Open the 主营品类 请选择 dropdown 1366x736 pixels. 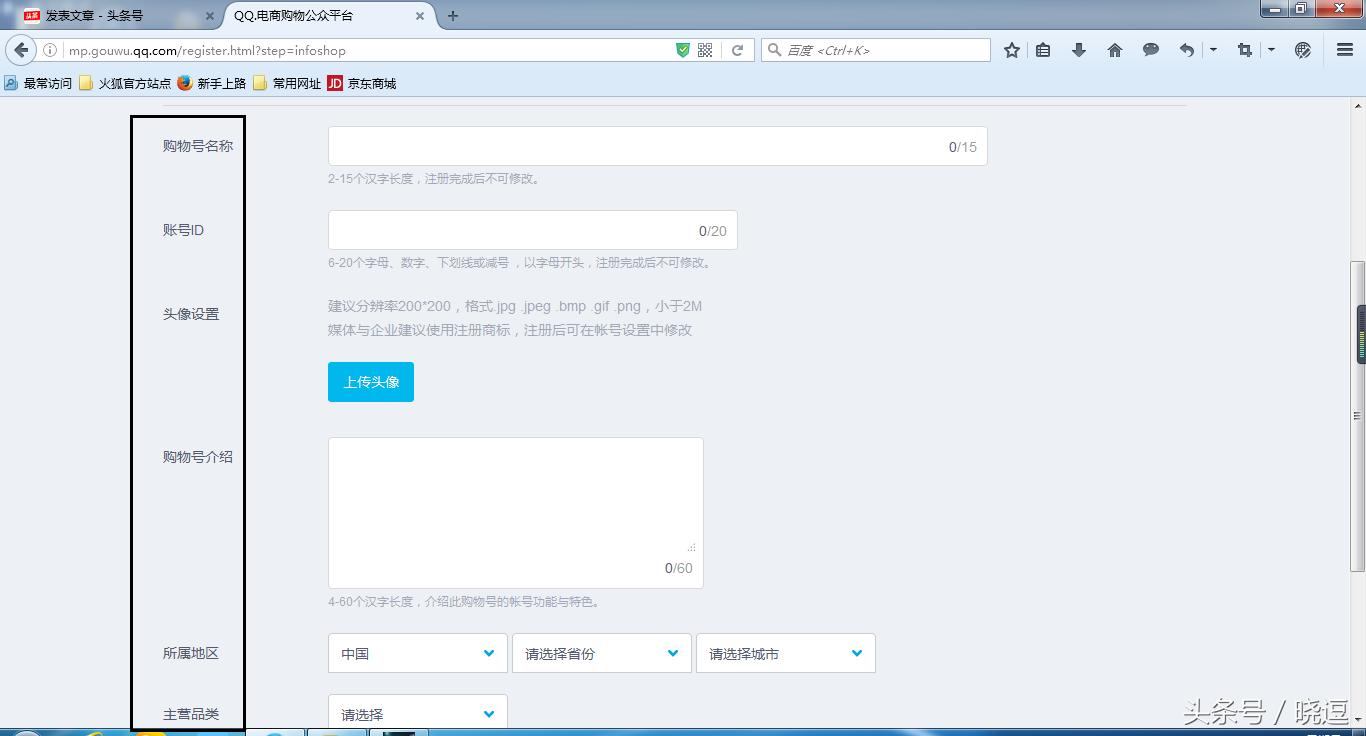tap(417, 713)
